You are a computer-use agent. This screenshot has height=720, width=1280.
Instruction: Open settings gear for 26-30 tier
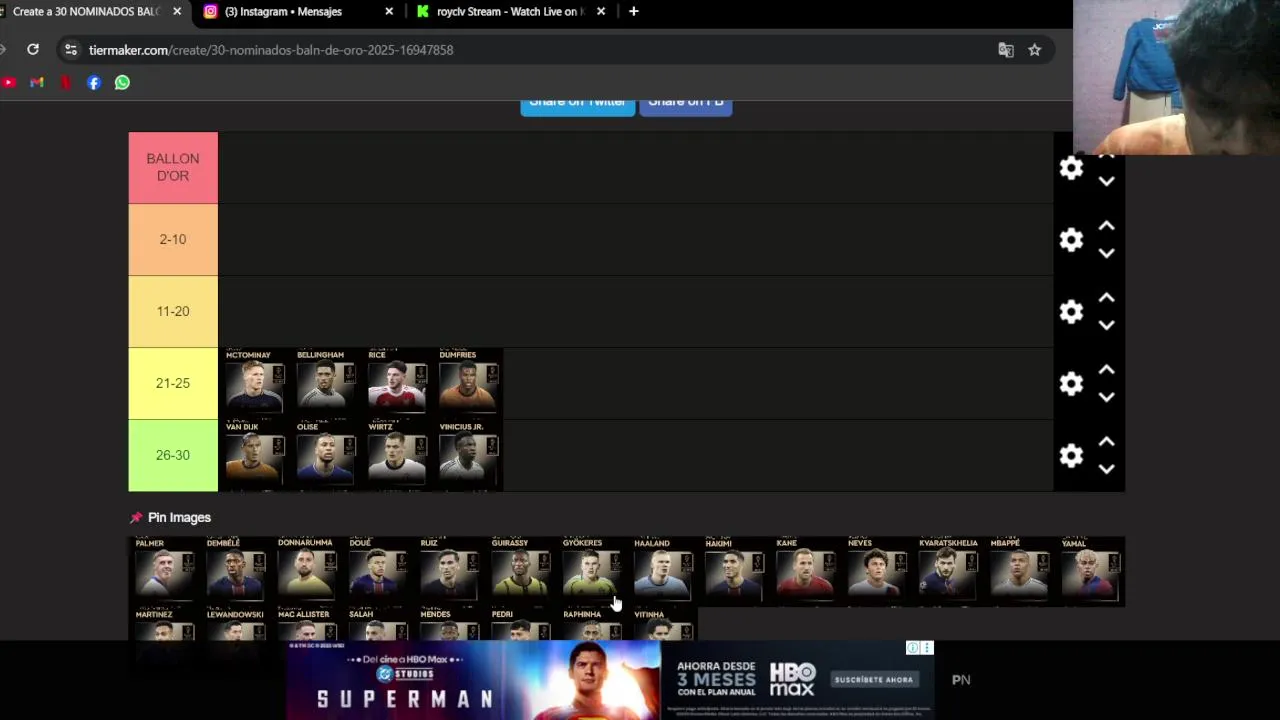click(1071, 456)
